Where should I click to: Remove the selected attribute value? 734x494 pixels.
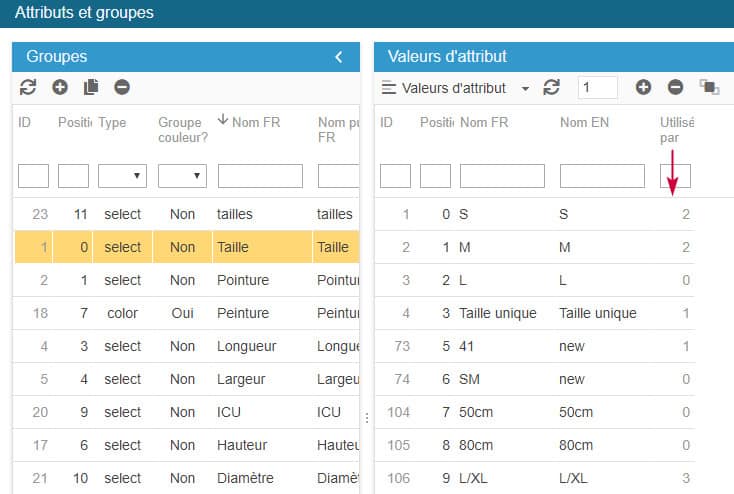coord(675,87)
